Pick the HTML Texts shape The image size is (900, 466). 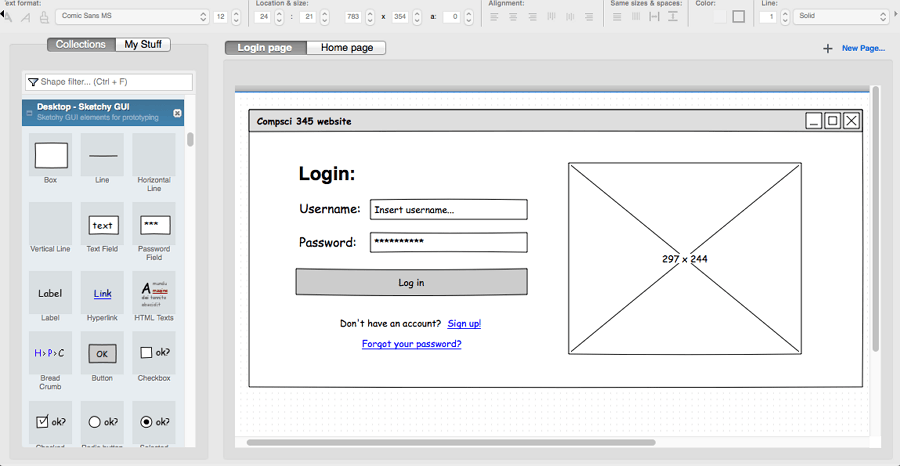point(154,293)
